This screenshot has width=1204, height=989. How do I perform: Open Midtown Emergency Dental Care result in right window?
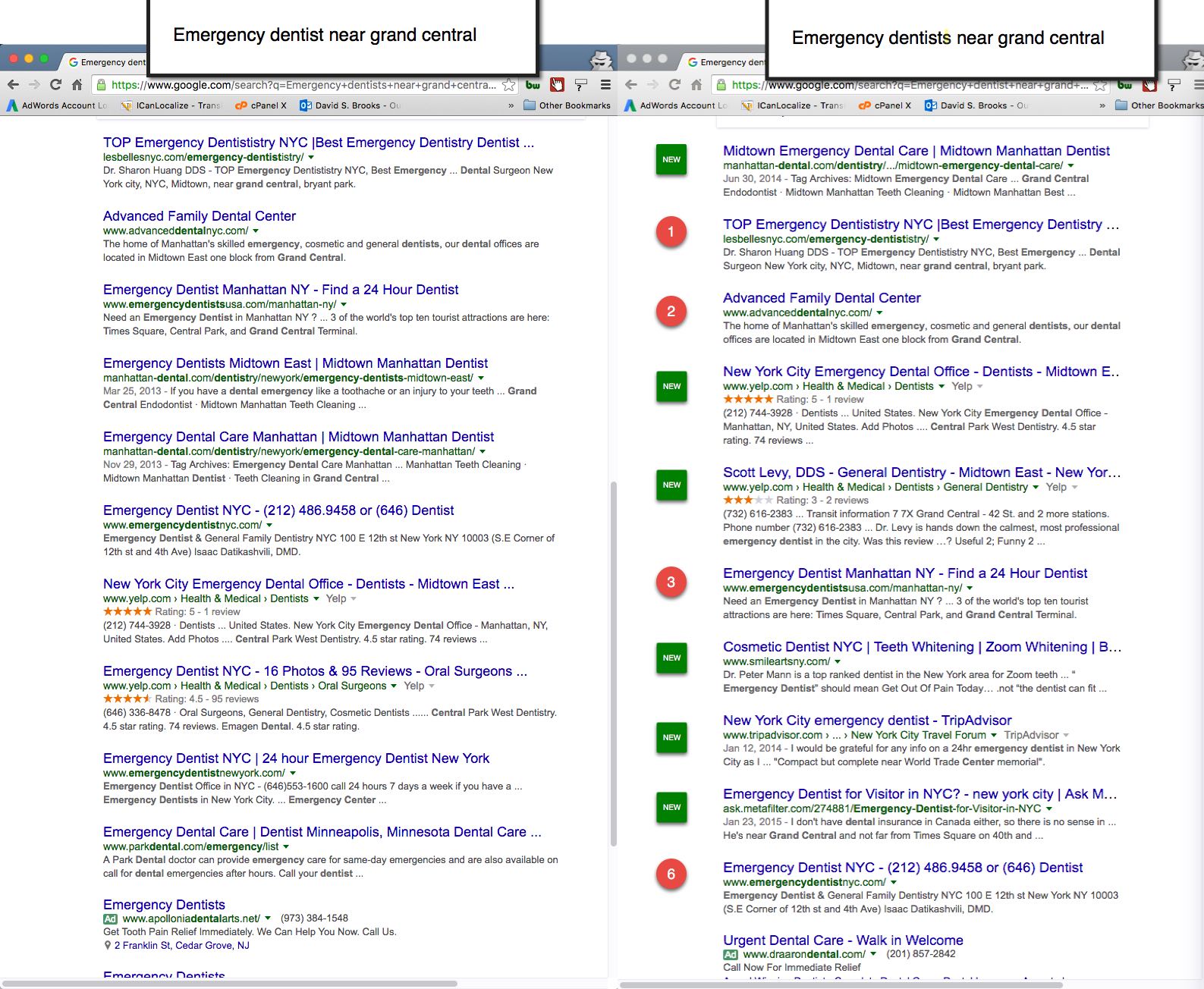[x=916, y=151]
